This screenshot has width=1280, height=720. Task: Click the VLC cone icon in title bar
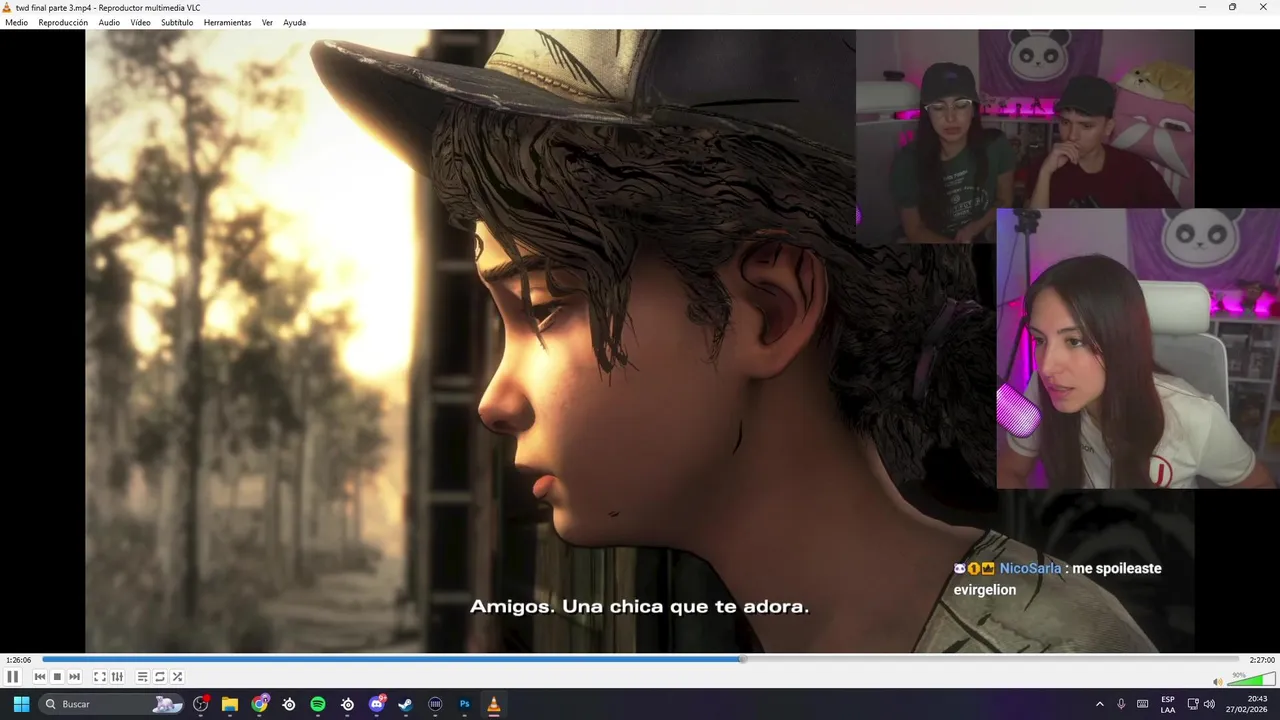click(x=7, y=7)
